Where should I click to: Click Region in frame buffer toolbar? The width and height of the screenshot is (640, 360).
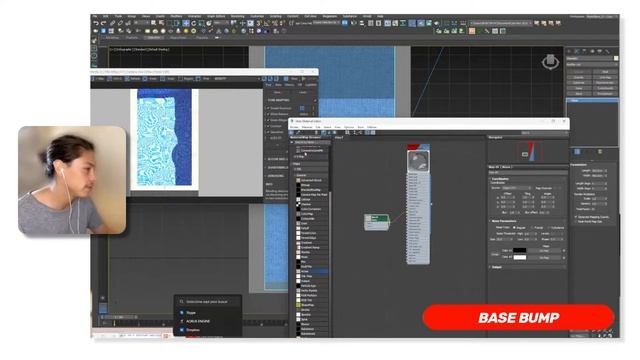186,79
